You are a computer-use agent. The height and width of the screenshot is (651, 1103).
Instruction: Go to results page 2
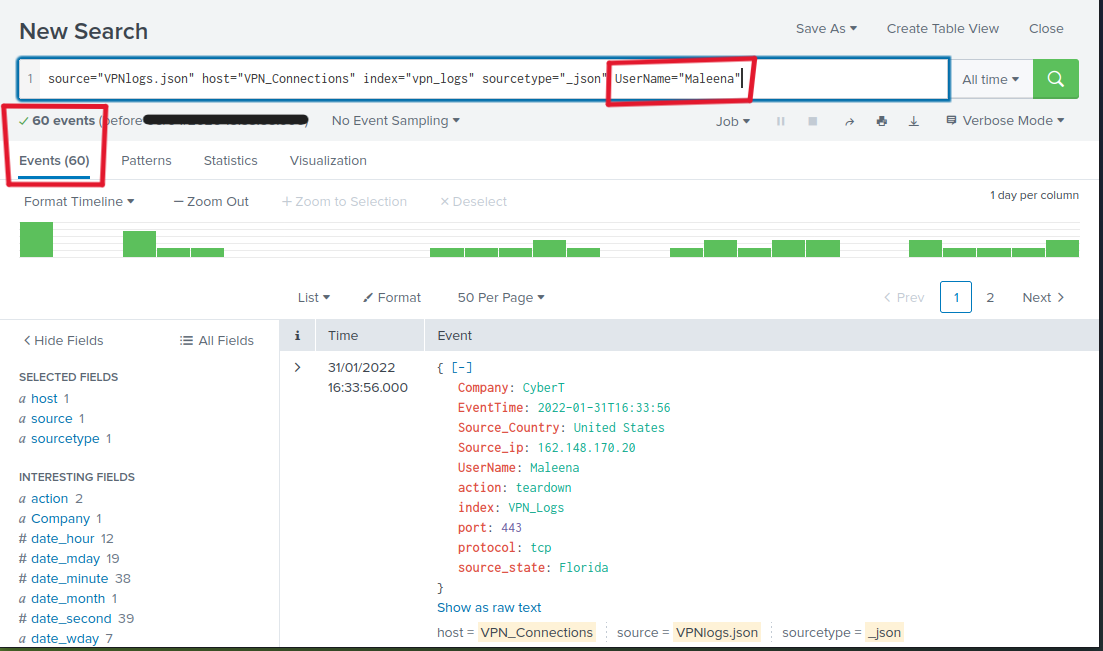[990, 297]
